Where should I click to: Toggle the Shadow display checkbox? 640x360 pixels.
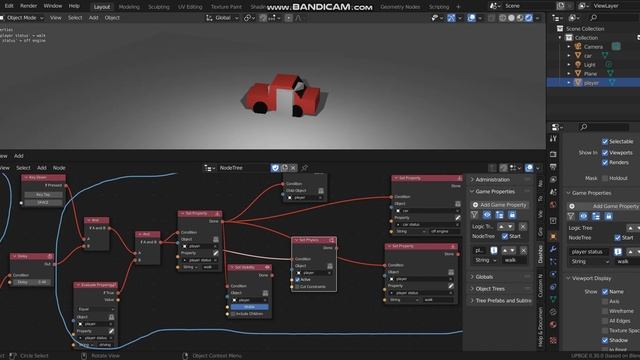[605, 340]
